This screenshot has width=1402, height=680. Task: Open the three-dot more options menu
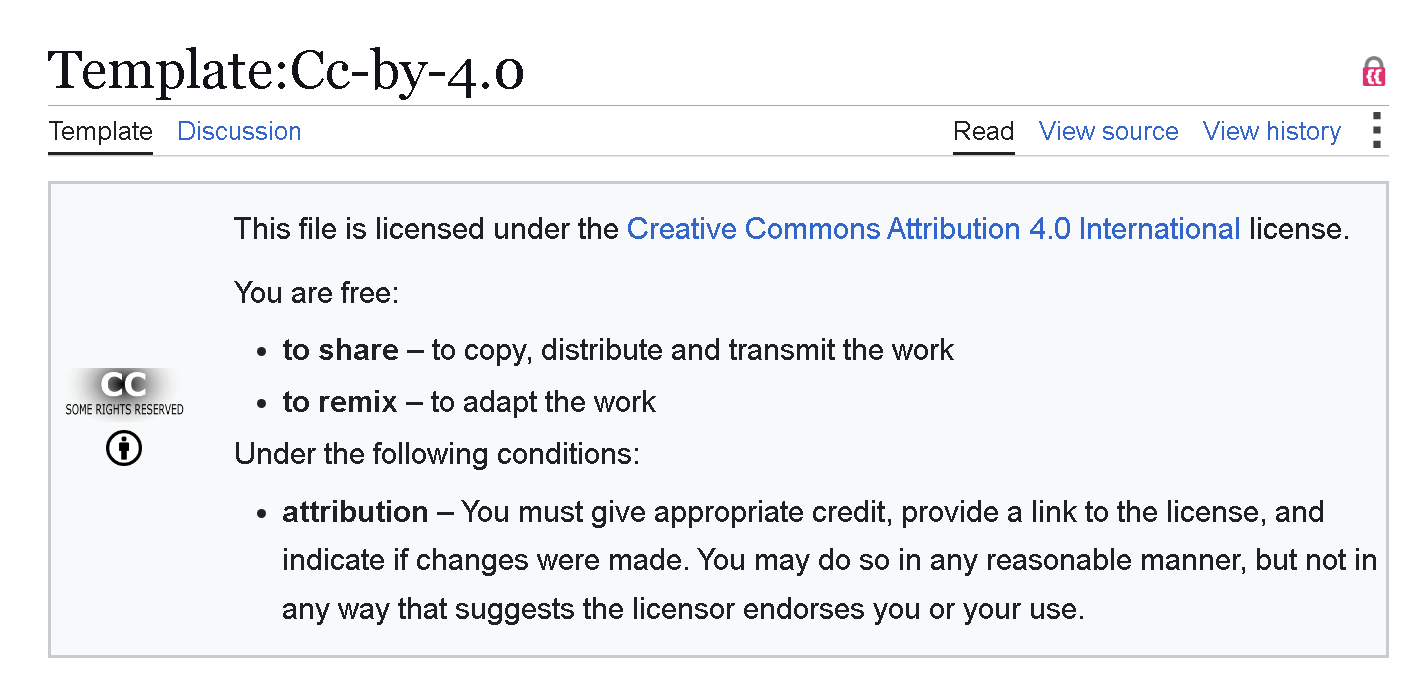1377,131
